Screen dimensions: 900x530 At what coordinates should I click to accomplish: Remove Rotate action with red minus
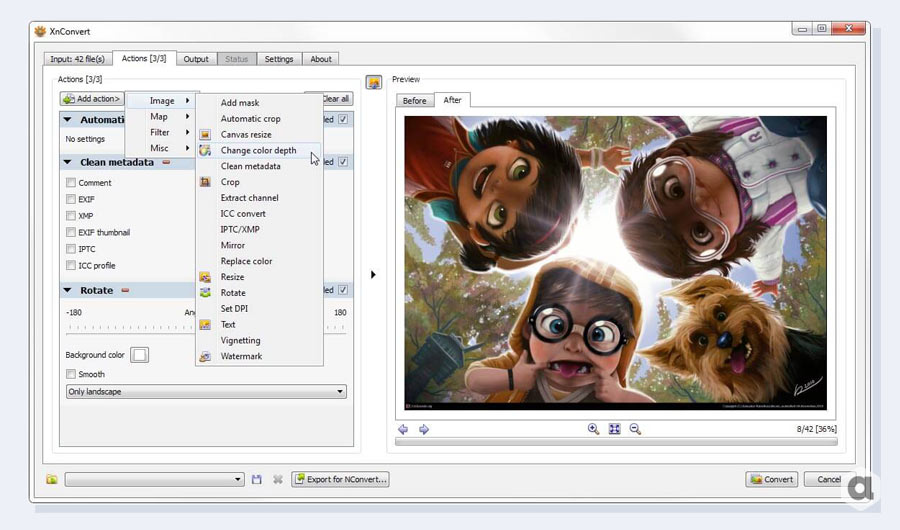pos(125,290)
